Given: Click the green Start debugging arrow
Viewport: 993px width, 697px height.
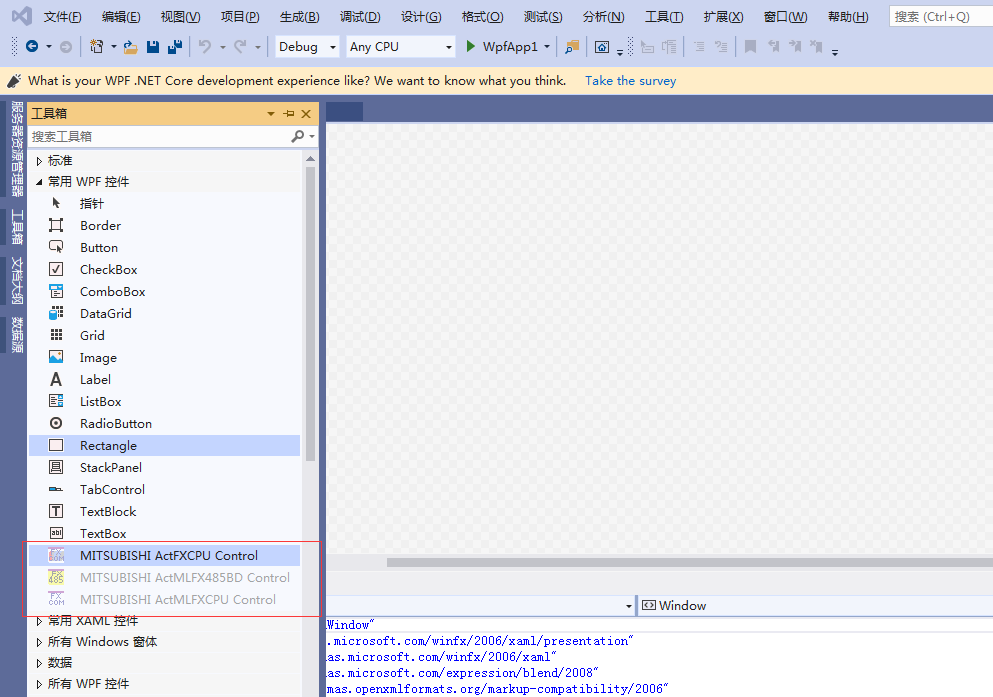Looking at the screenshot, I should tap(471, 47).
